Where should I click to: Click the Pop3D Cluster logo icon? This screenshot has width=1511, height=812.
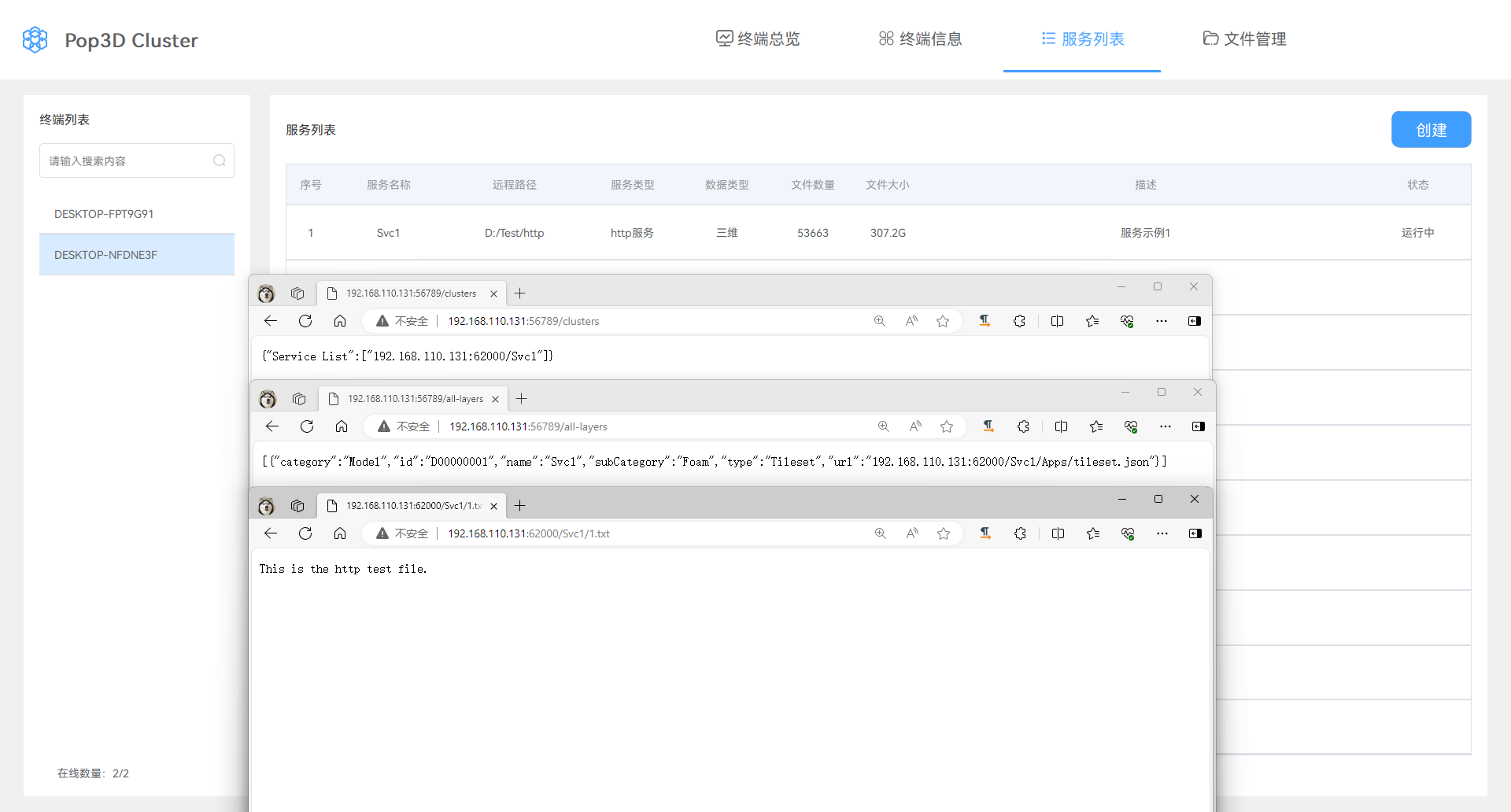35,39
